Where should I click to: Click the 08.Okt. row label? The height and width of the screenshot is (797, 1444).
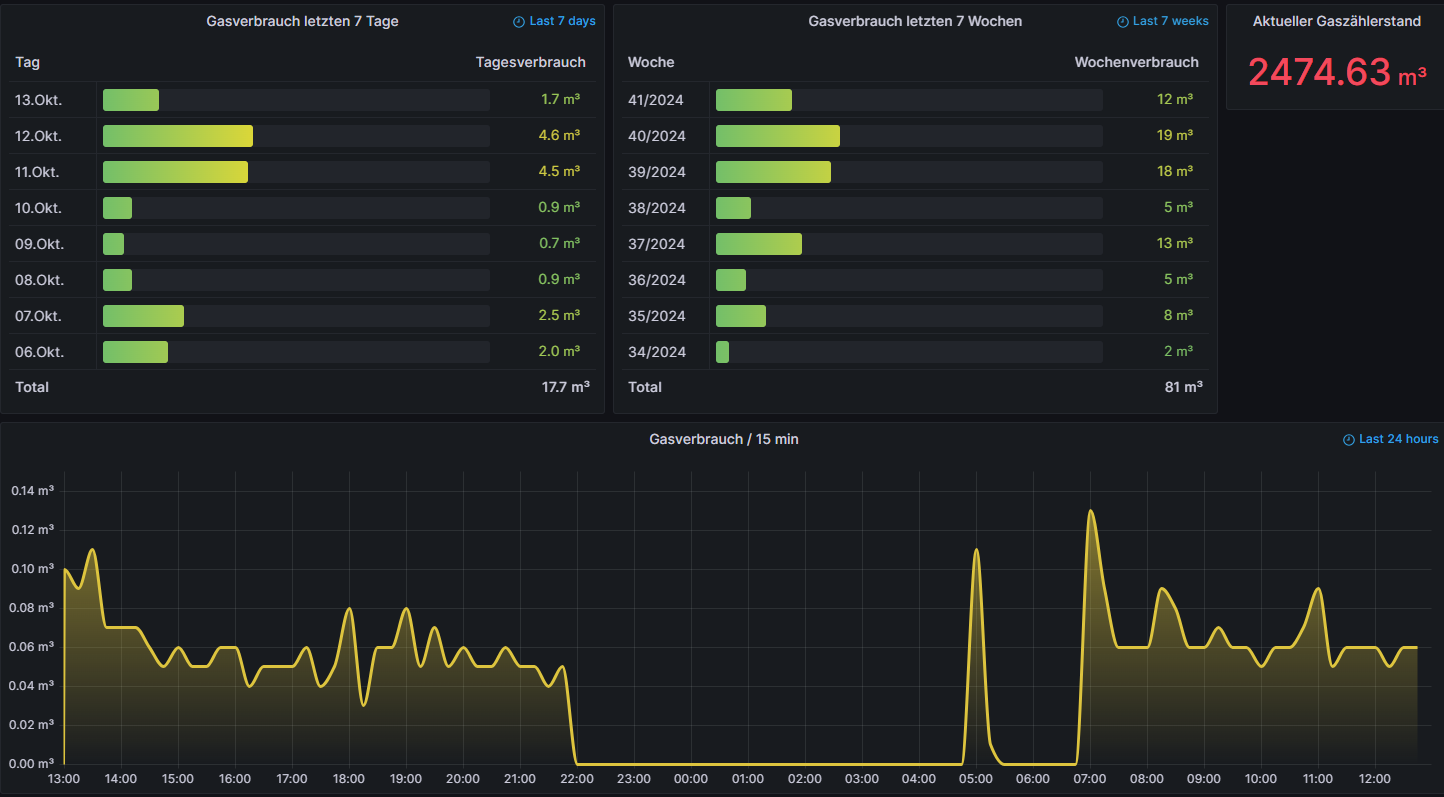coord(39,280)
